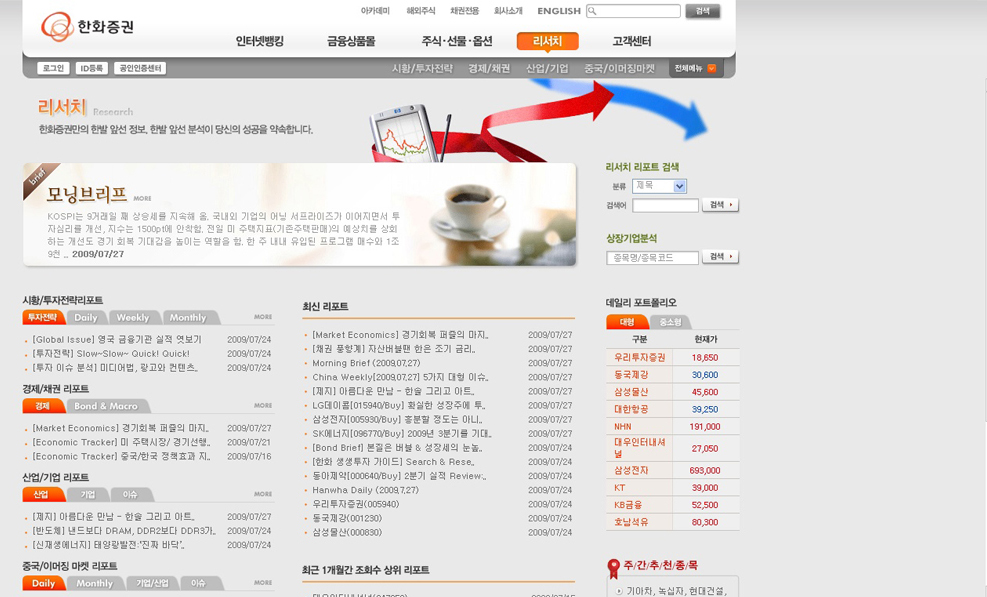Screen dimensions: 987x597
Task: Open the ENGLISH site link
Action: click(x=558, y=11)
